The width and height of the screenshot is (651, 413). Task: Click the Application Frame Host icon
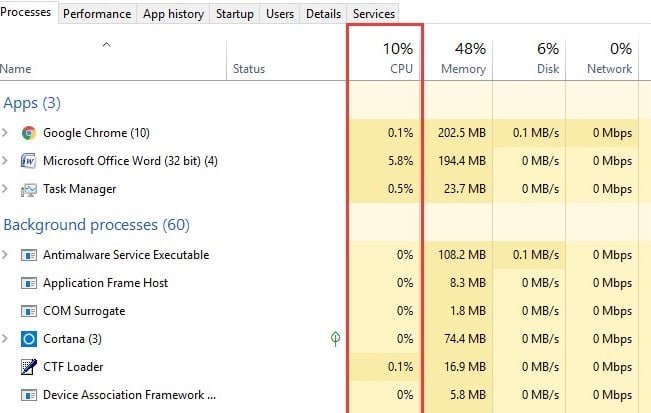[x=29, y=283]
